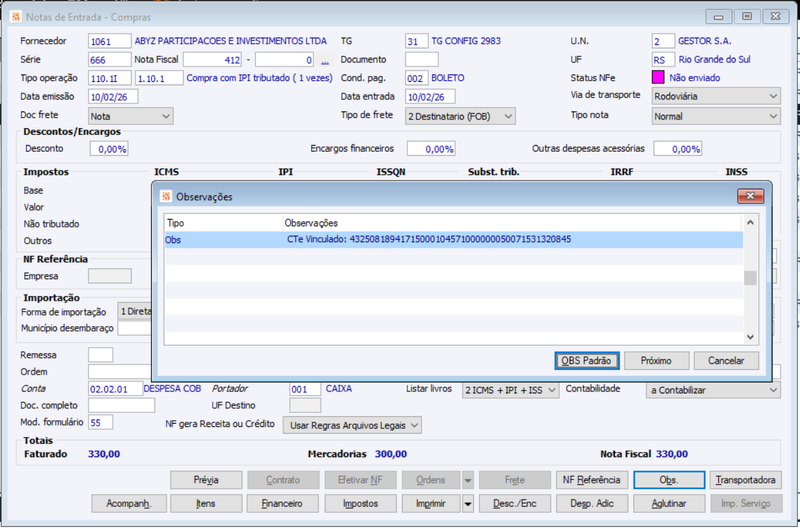The width and height of the screenshot is (800, 529).
Task: Click the Remessa input field
Action: [101, 355]
